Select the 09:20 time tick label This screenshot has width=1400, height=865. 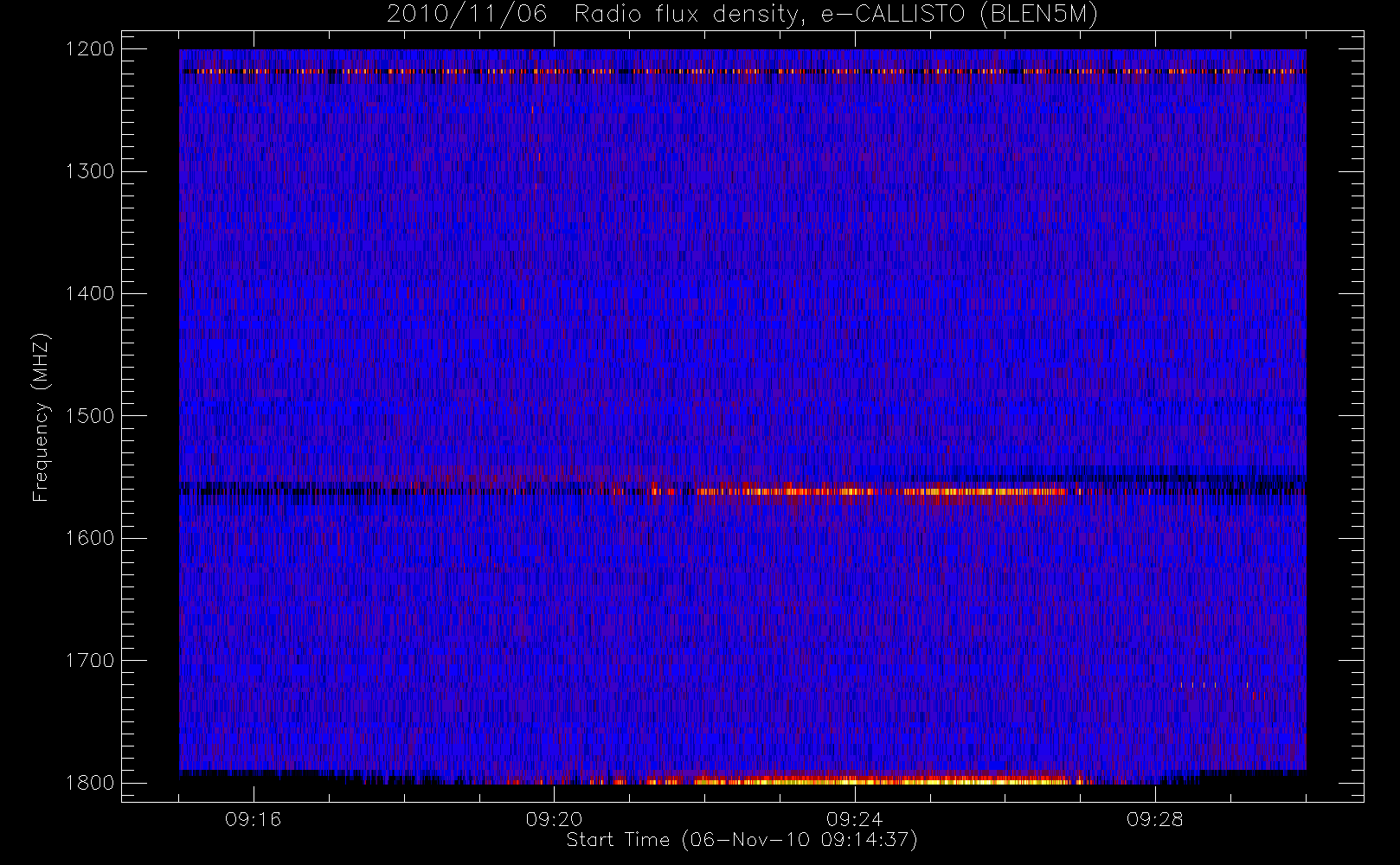pyautogui.click(x=554, y=819)
